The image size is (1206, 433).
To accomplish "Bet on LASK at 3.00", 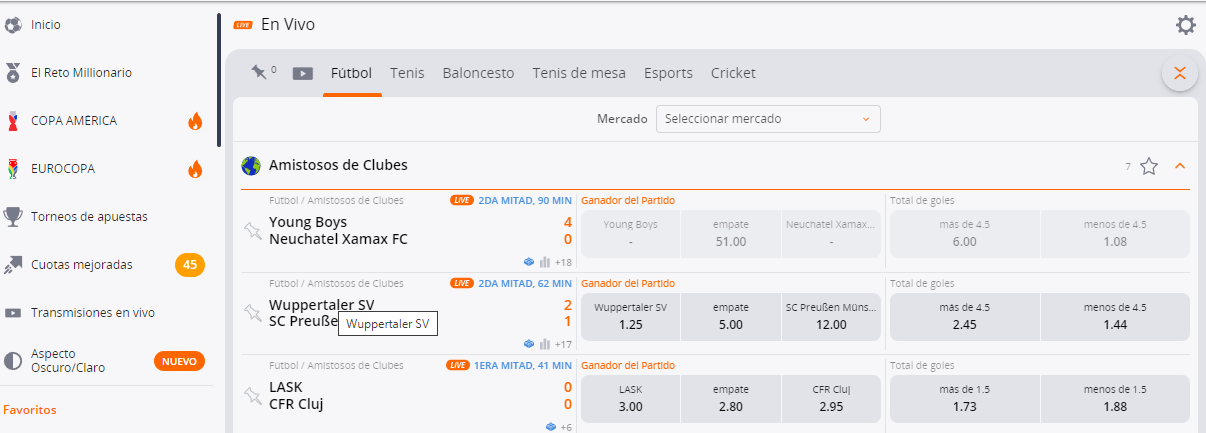I will coord(630,399).
